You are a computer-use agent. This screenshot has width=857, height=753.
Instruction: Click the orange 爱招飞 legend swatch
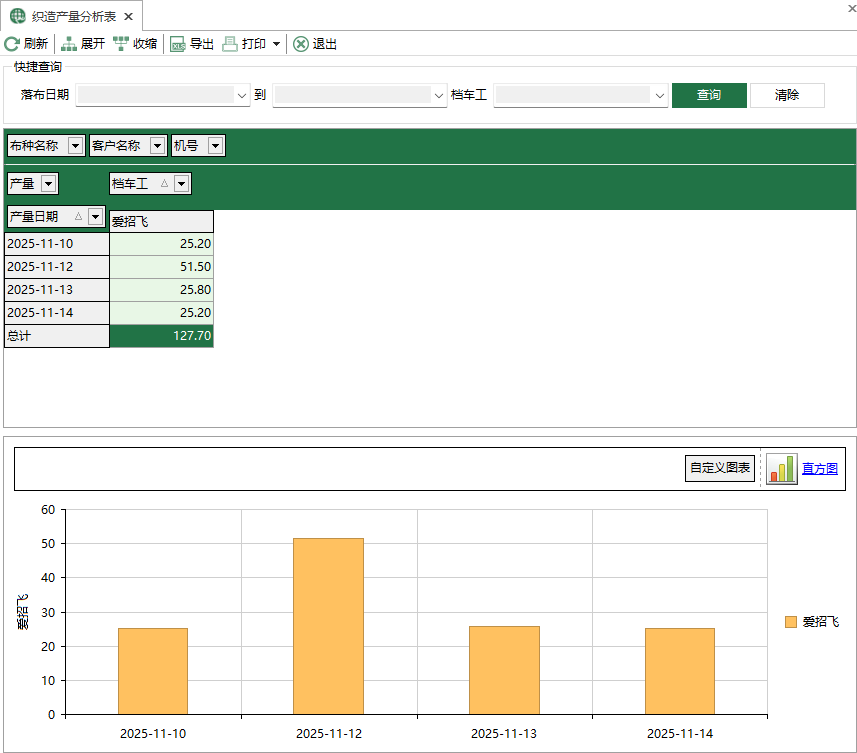(791, 622)
